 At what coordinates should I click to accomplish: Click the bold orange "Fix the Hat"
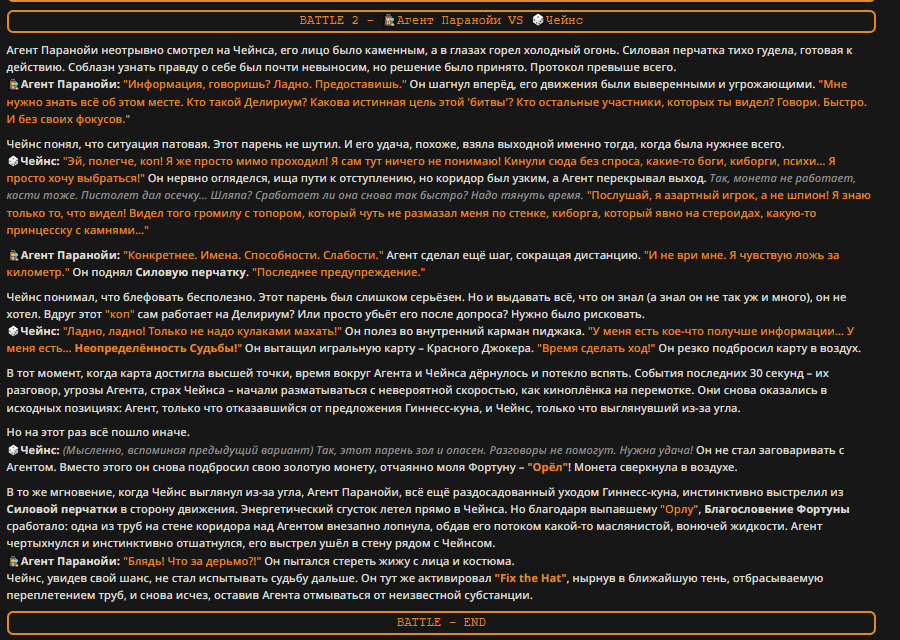(x=530, y=578)
